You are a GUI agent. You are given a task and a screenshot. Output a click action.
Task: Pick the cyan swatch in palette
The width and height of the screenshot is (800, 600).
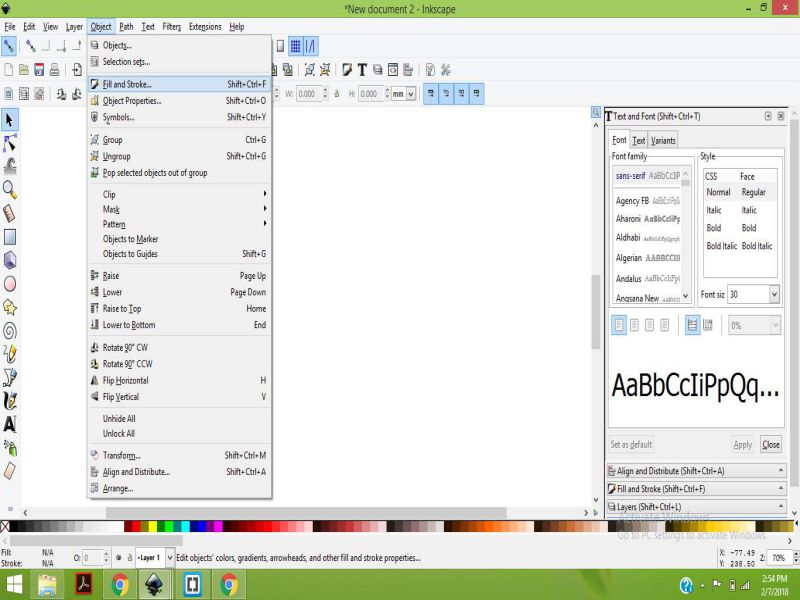[185, 527]
